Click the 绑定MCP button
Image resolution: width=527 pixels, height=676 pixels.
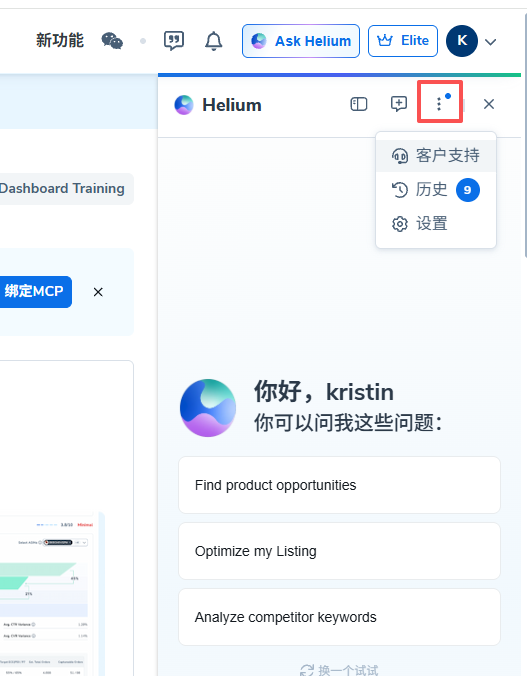(x=35, y=292)
